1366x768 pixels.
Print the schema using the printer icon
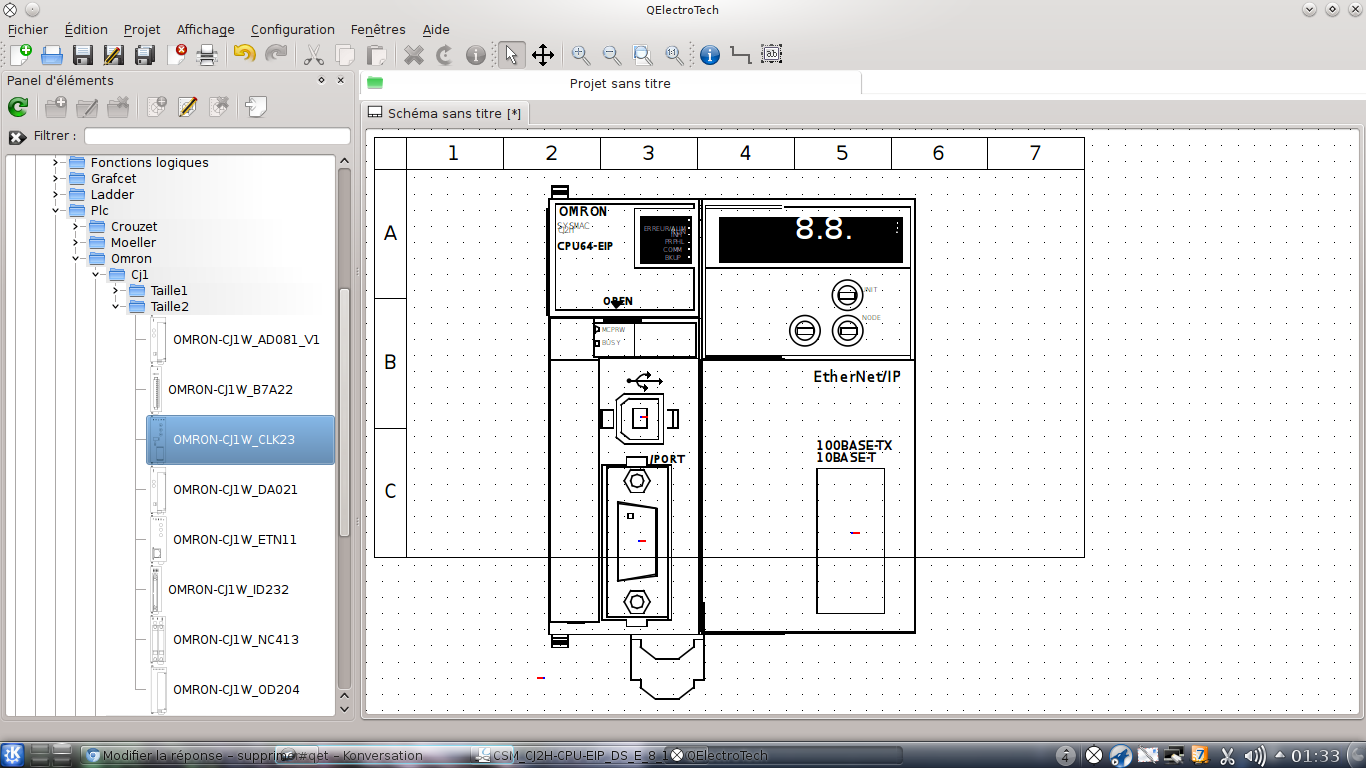(207, 55)
